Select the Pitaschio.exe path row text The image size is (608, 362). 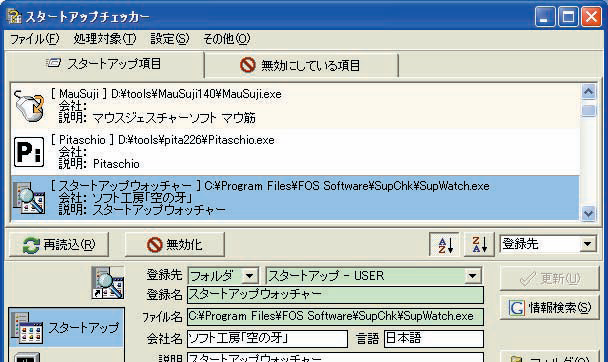tap(162, 140)
